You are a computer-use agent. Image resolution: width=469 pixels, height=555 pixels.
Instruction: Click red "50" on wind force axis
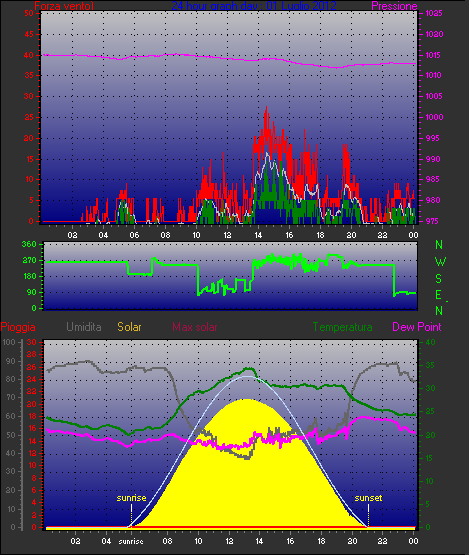[x=29, y=13]
